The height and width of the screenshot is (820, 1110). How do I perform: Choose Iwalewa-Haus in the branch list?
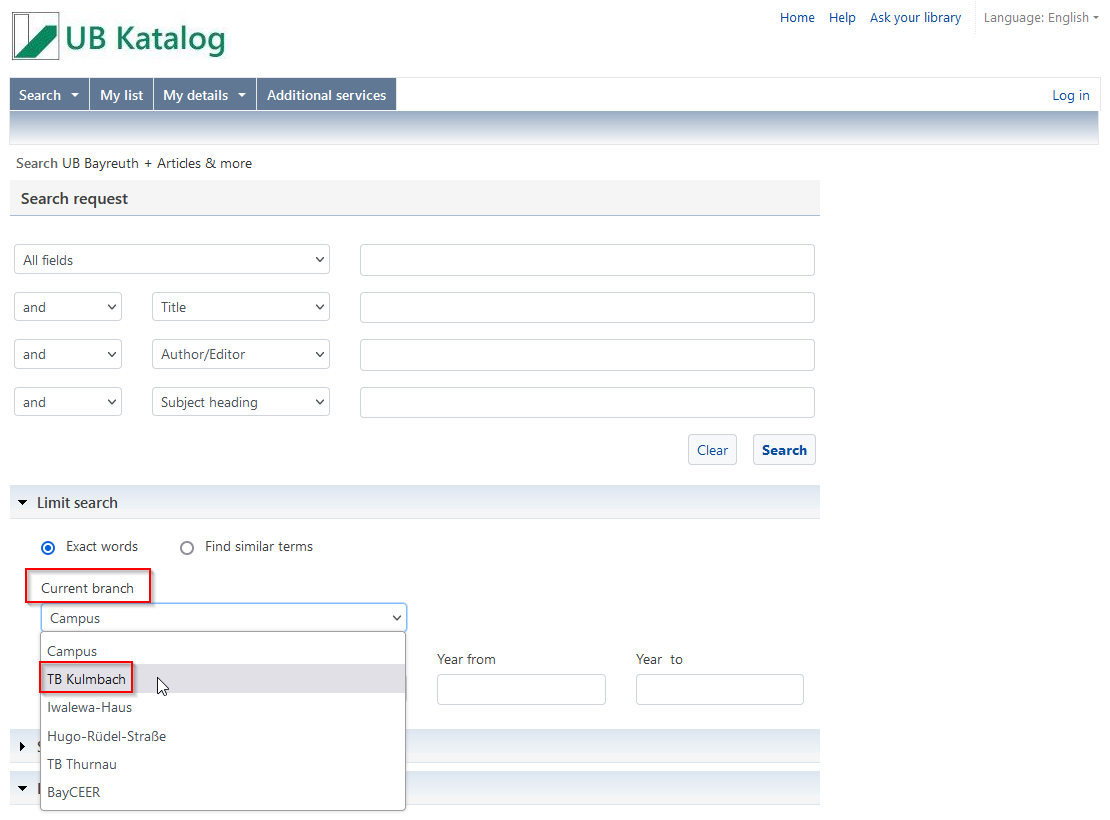[223, 707]
